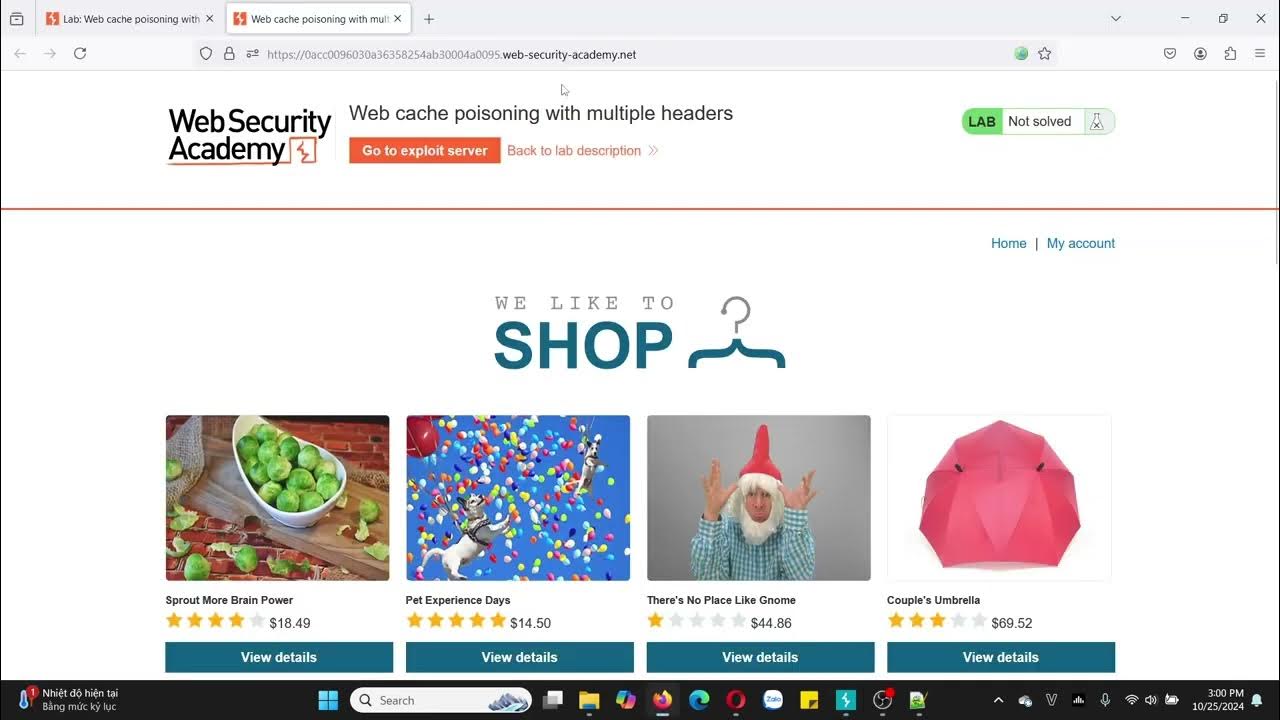Click the Pet Experience Days image

pos(518,498)
